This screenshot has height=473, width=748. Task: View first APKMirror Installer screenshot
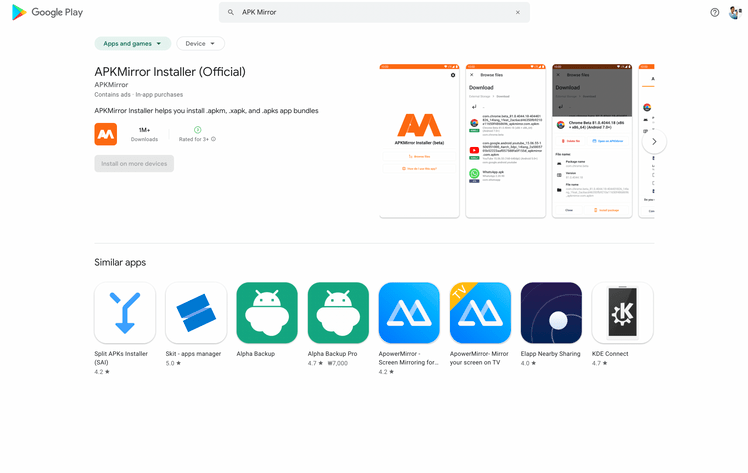419,141
